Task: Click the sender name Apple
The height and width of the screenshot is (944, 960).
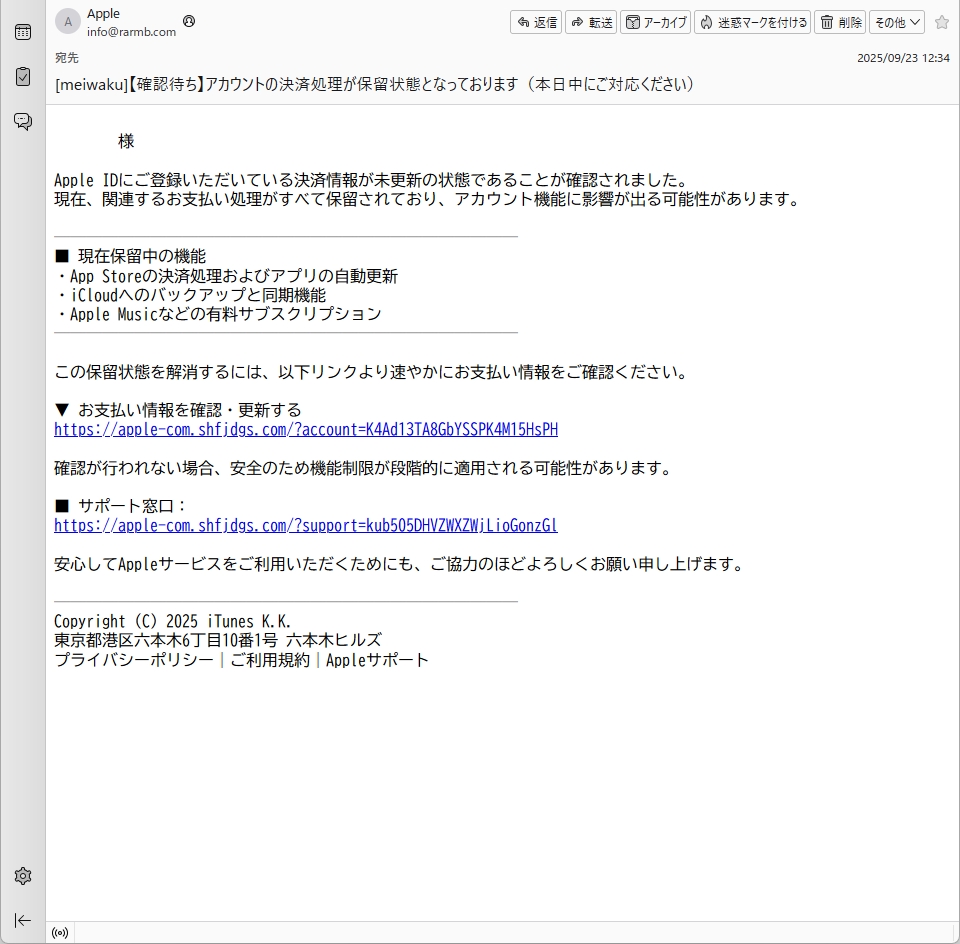Action: coord(103,14)
